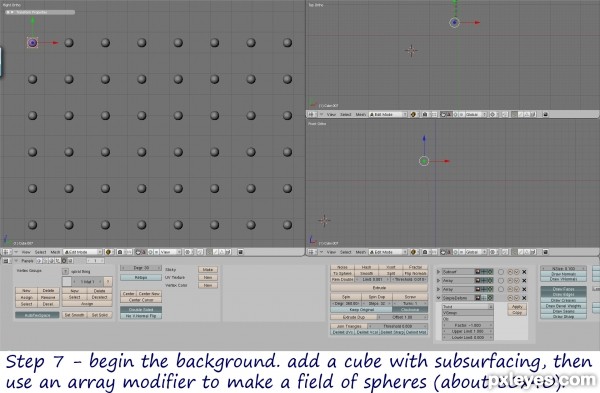Viewport: 600px width, 393px height.
Task: Click draw type icon in left viewport header
Action: tap(108, 252)
